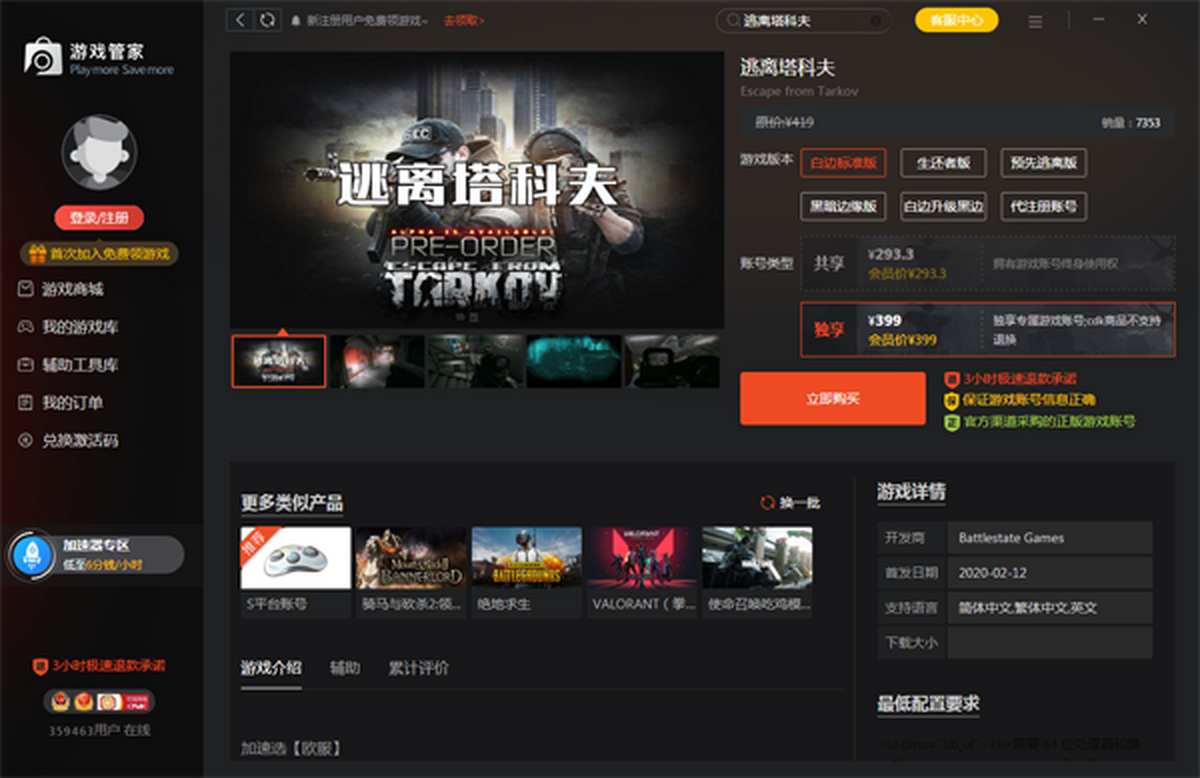This screenshot has height=778, width=1200.
Task: Click the back navigation arrow icon
Action: coord(240,20)
